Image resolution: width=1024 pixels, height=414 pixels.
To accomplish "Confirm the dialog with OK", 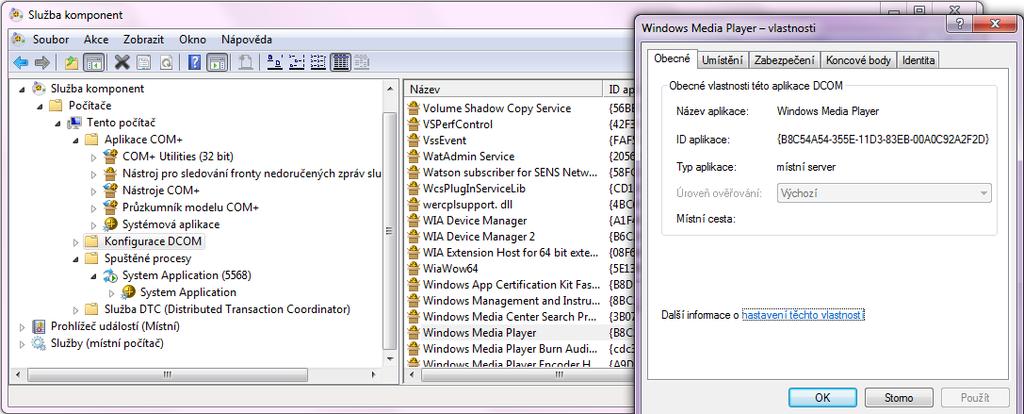I will coord(822,397).
